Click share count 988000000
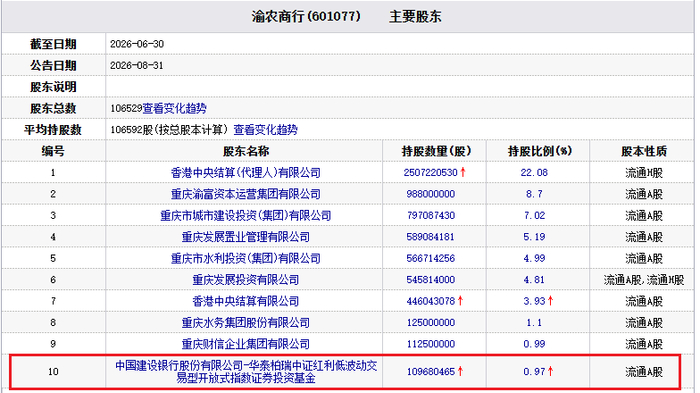The height and width of the screenshot is (393, 700). pyautogui.click(x=431, y=194)
